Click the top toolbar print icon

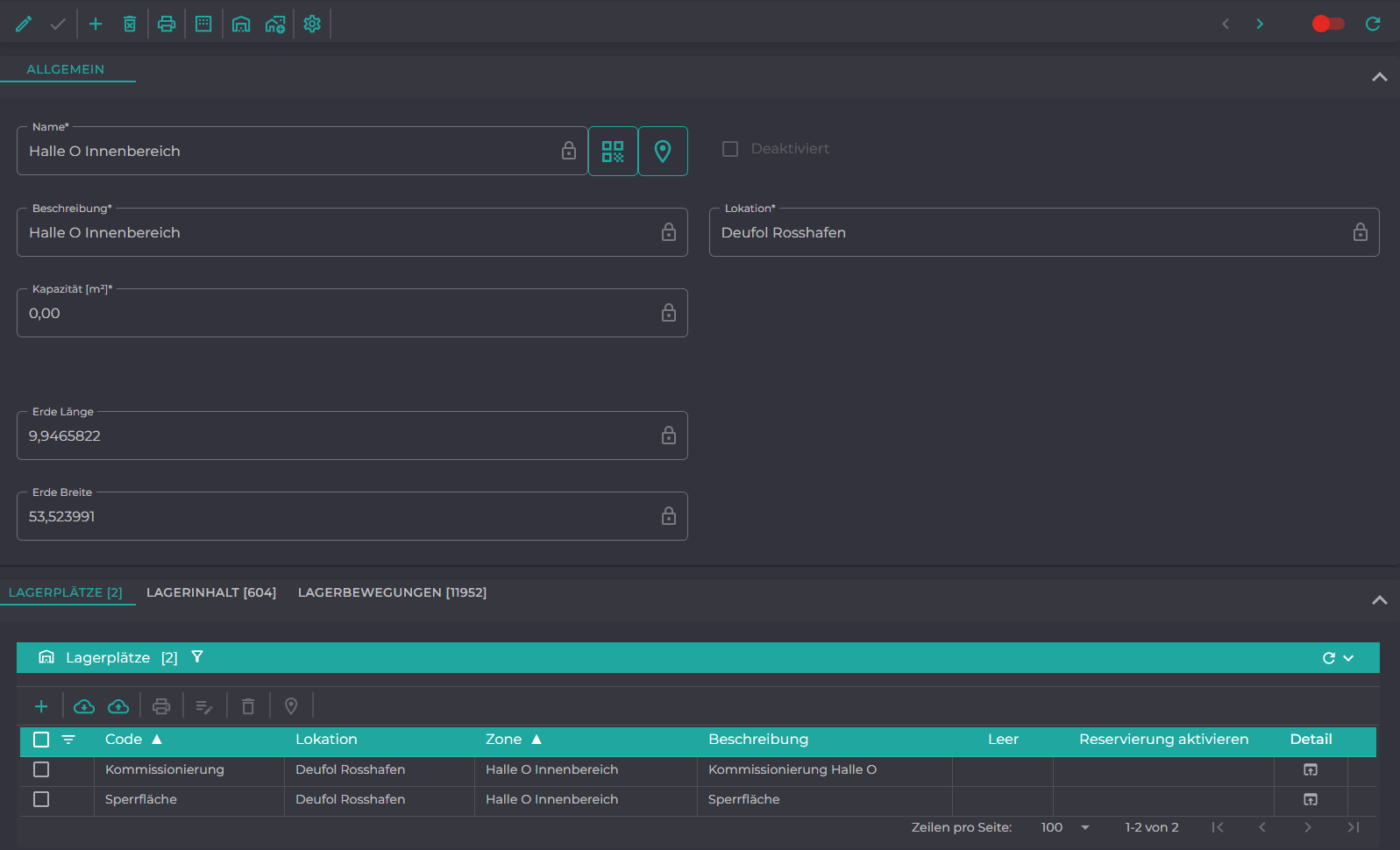click(167, 24)
